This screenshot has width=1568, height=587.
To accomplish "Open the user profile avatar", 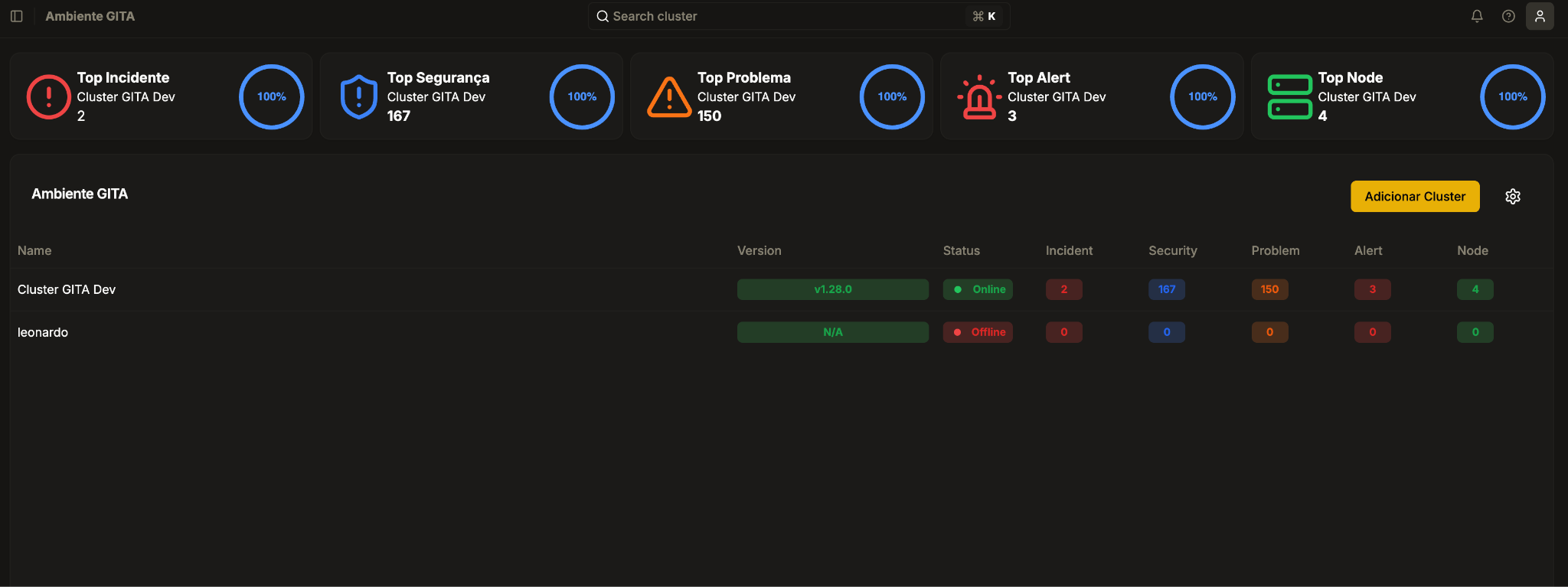I will tap(1540, 16).
